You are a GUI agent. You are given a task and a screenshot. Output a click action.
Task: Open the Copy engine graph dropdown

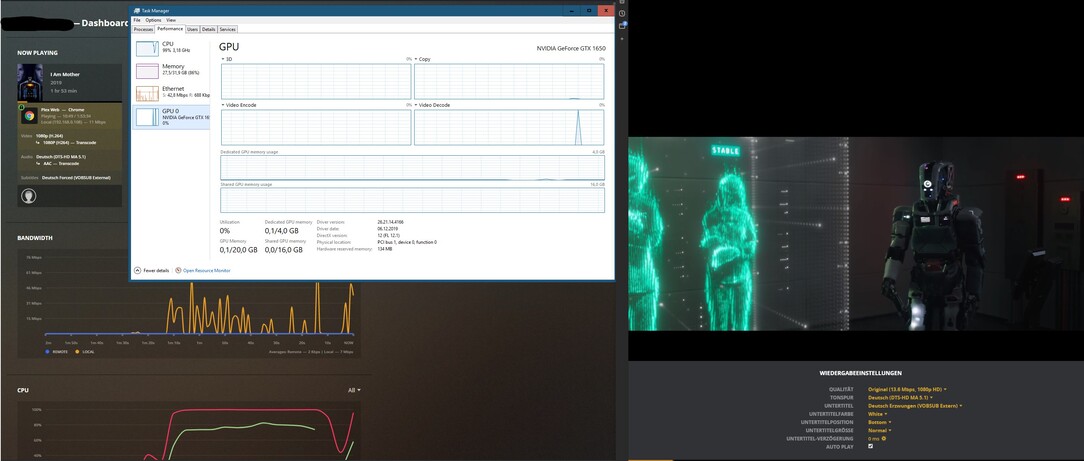pyautogui.click(x=422, y=59)
